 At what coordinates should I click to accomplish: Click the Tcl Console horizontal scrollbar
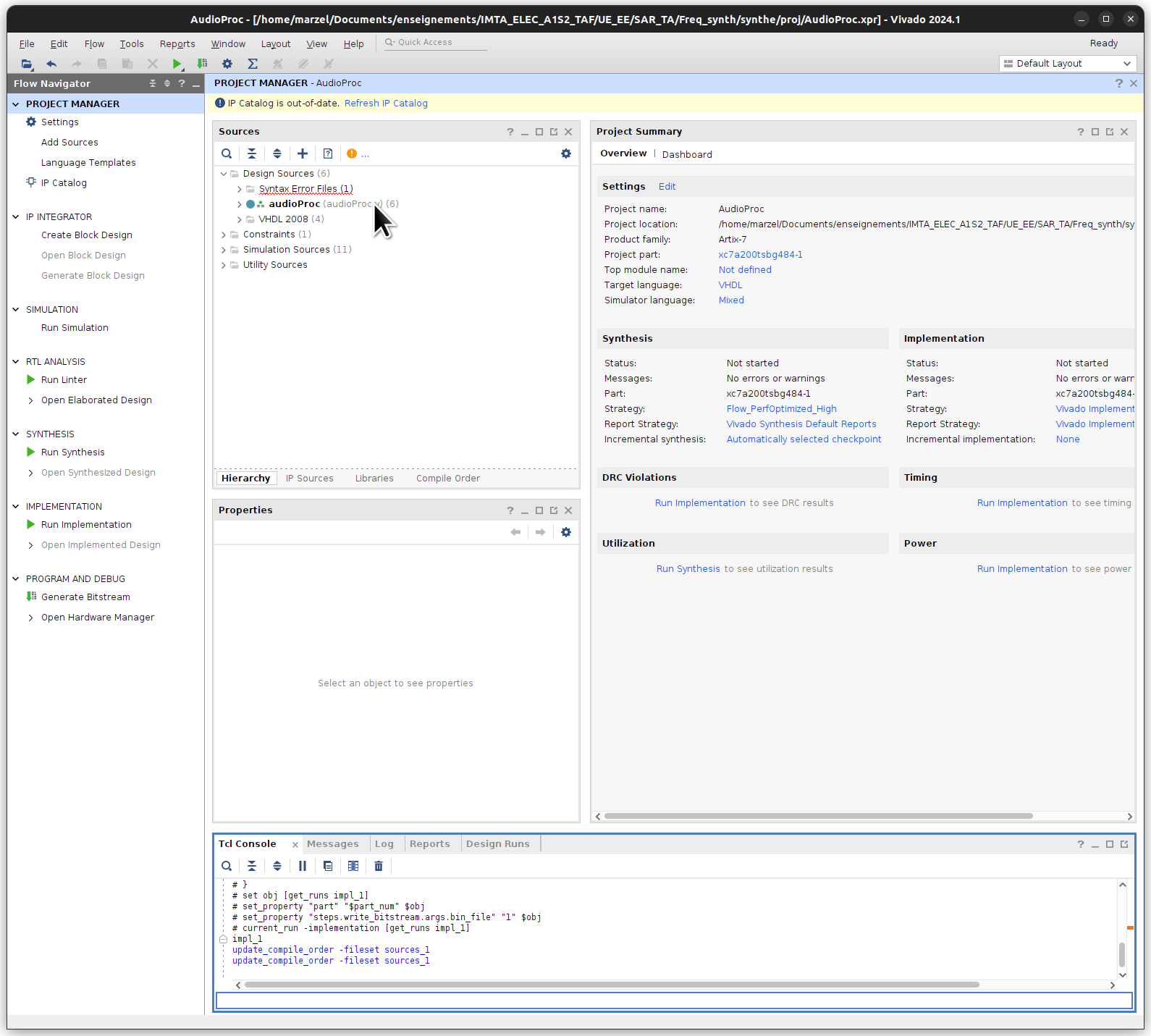[x=612, y=985]
